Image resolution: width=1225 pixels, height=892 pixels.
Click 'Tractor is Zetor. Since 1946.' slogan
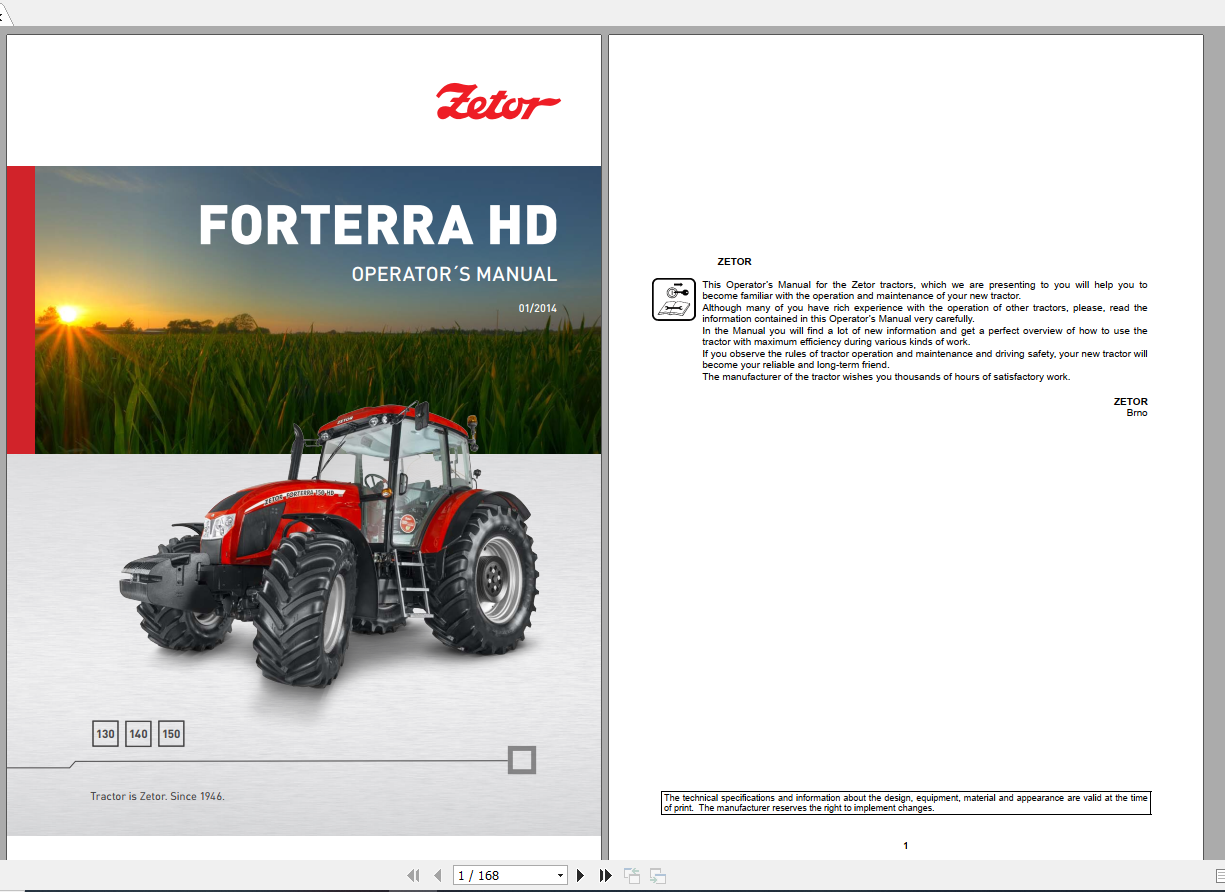(158, 797)
